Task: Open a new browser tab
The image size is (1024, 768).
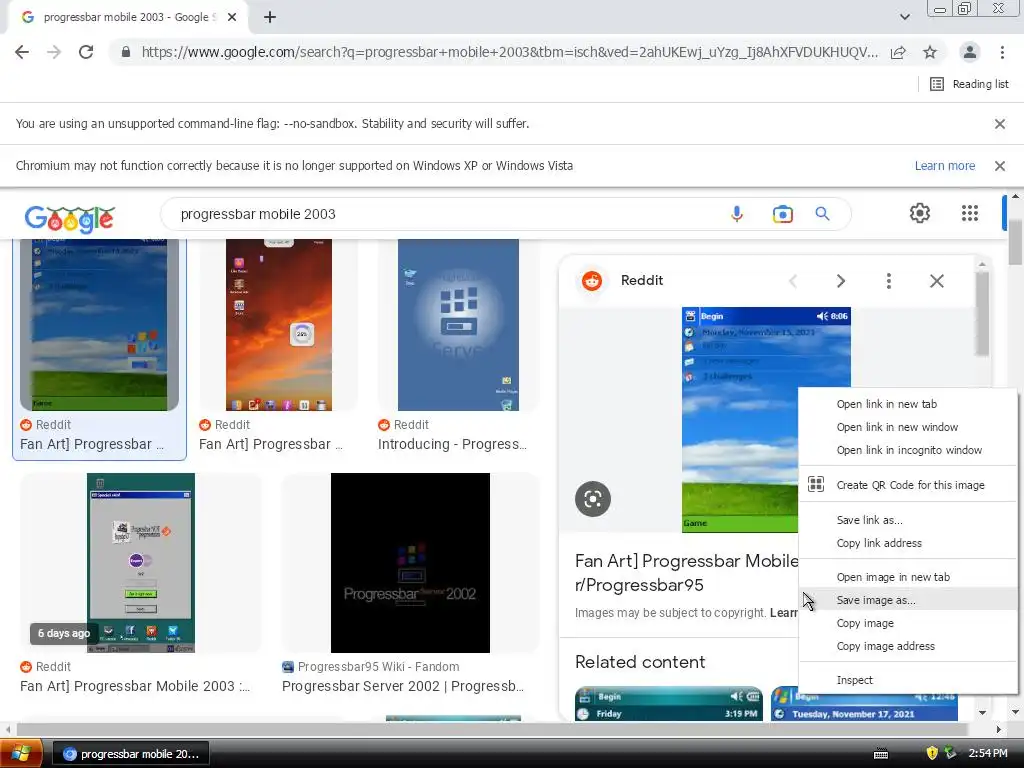Action: coord(270,17)
